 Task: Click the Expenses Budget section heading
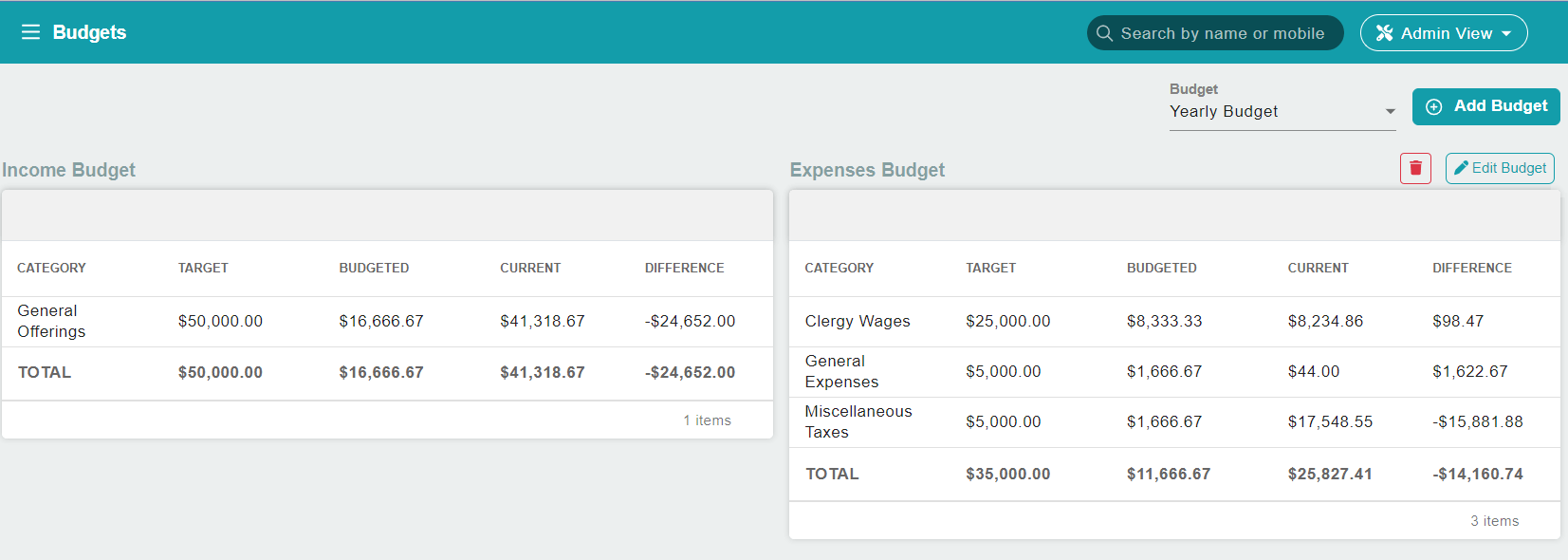coord(867,170)
